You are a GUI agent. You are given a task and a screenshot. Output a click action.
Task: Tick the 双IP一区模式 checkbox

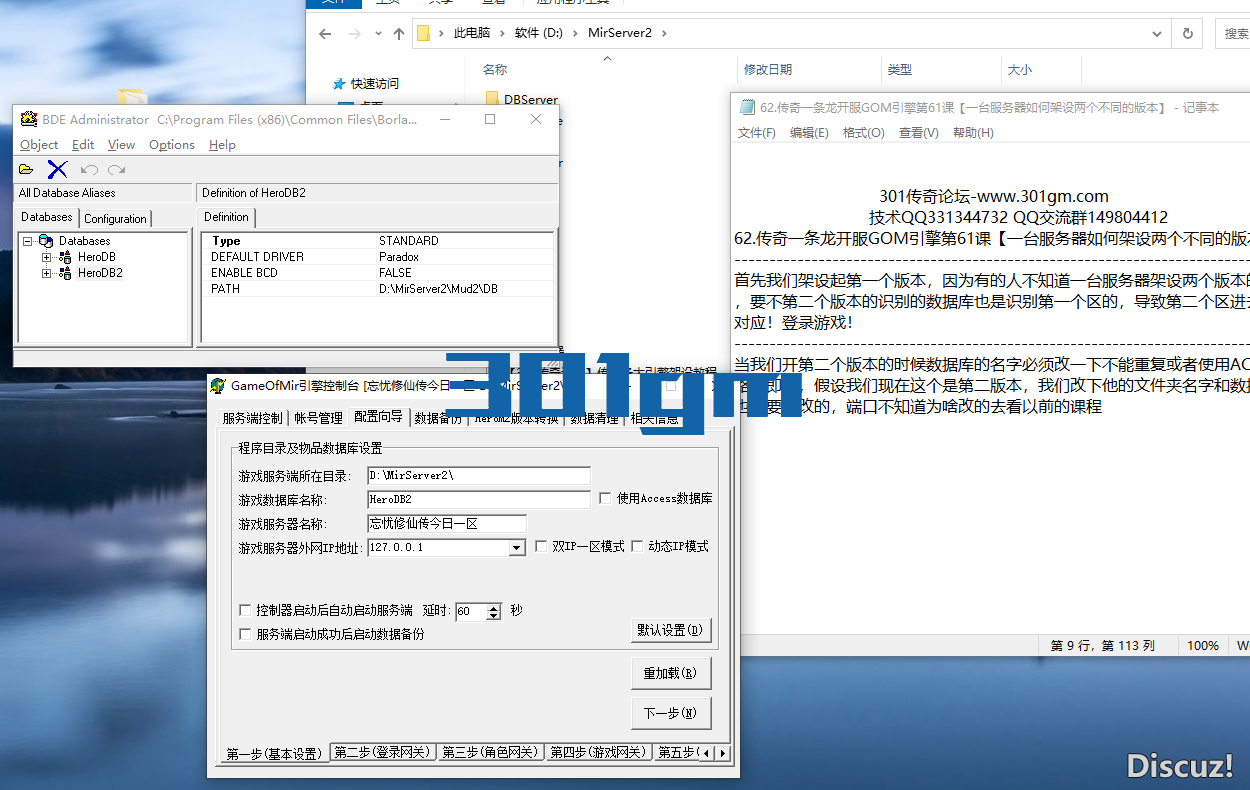click(x=541, y=547)
